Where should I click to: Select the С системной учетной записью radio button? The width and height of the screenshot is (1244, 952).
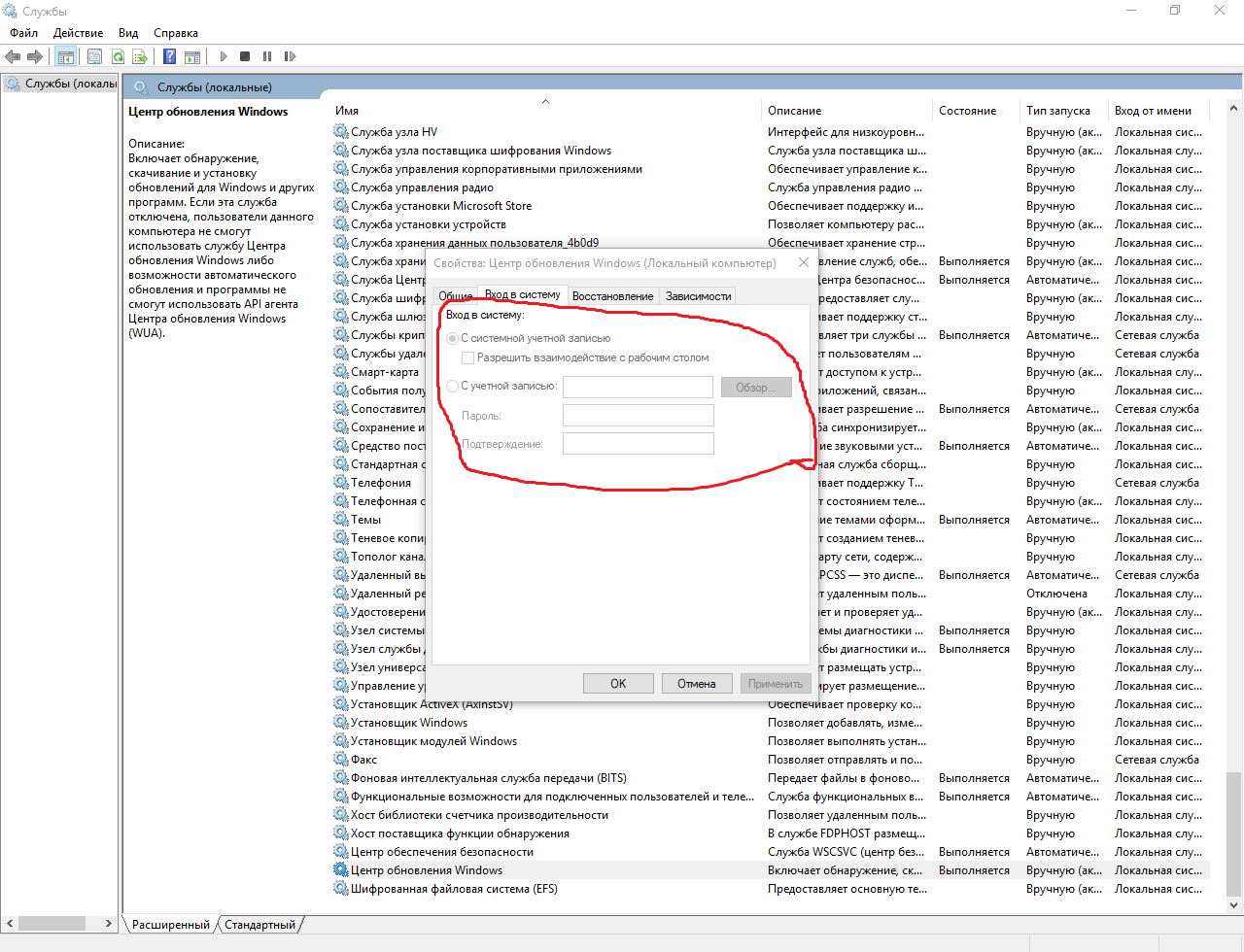coord(453,338)
